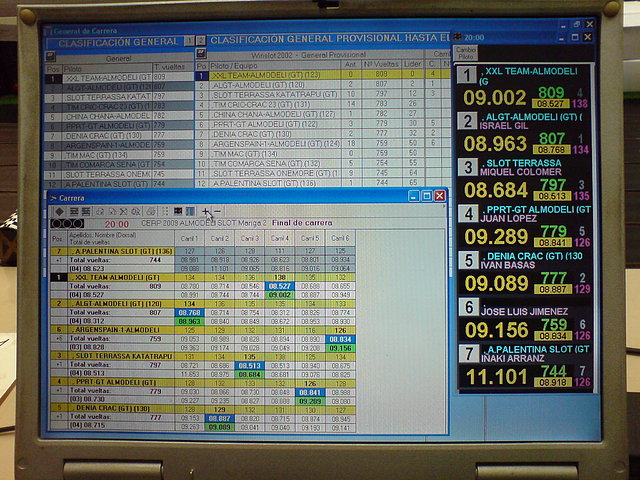This screenshot has width=640, height=480.
Task: Click the Carril 5 column header
Action: tap(310, 238)
